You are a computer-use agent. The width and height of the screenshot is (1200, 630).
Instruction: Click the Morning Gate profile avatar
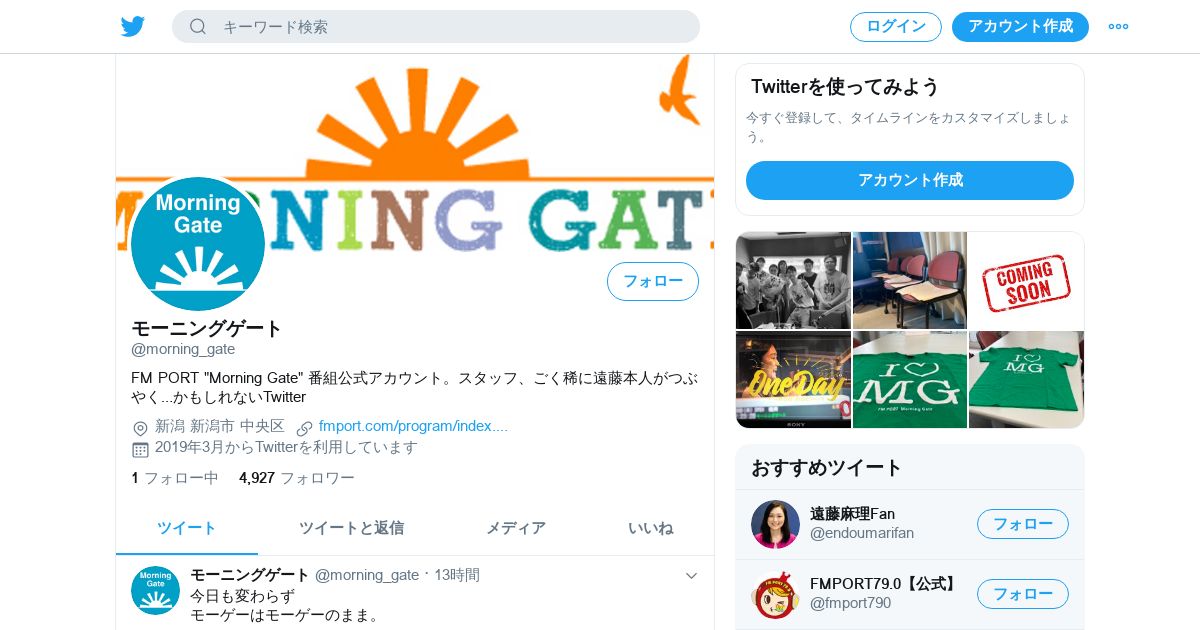click(x=198, y=244)
